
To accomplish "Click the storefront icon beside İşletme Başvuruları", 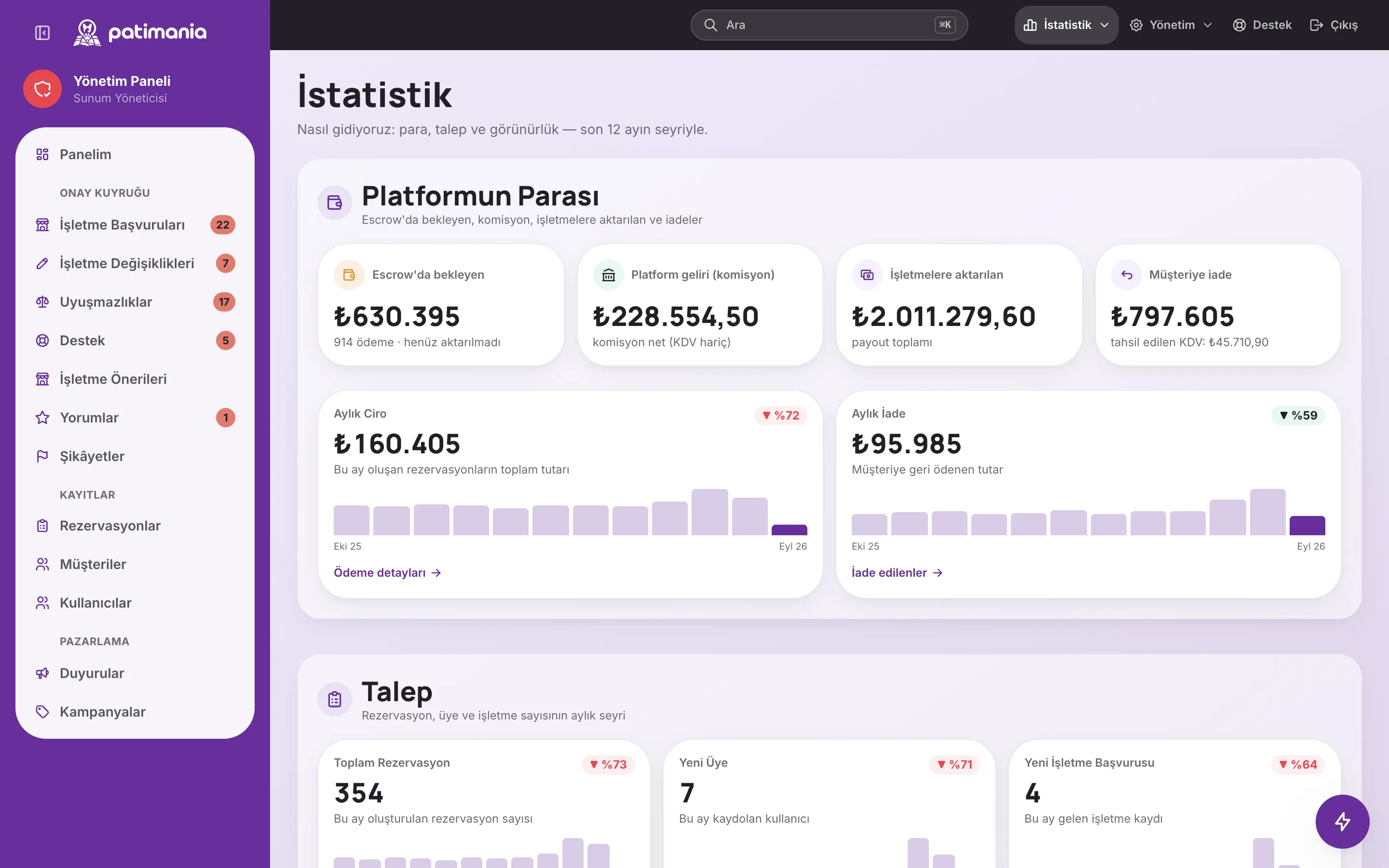I will coord(42,225).
